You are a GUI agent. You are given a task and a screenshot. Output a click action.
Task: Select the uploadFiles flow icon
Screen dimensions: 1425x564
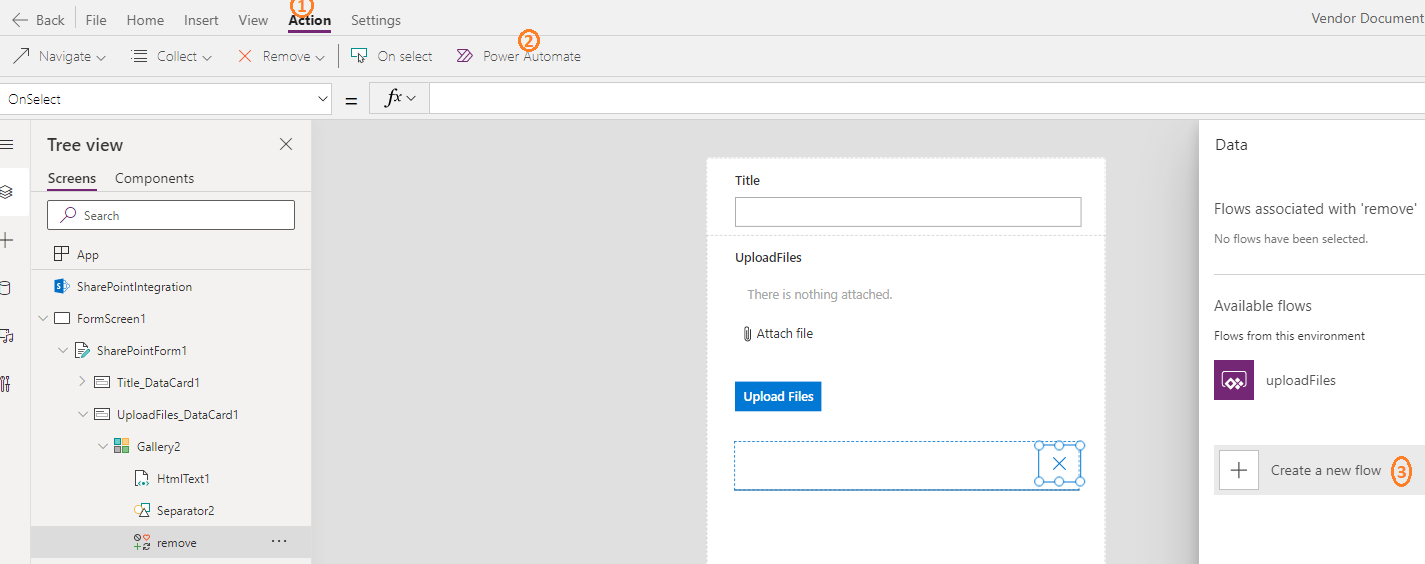coord(1233,380)
